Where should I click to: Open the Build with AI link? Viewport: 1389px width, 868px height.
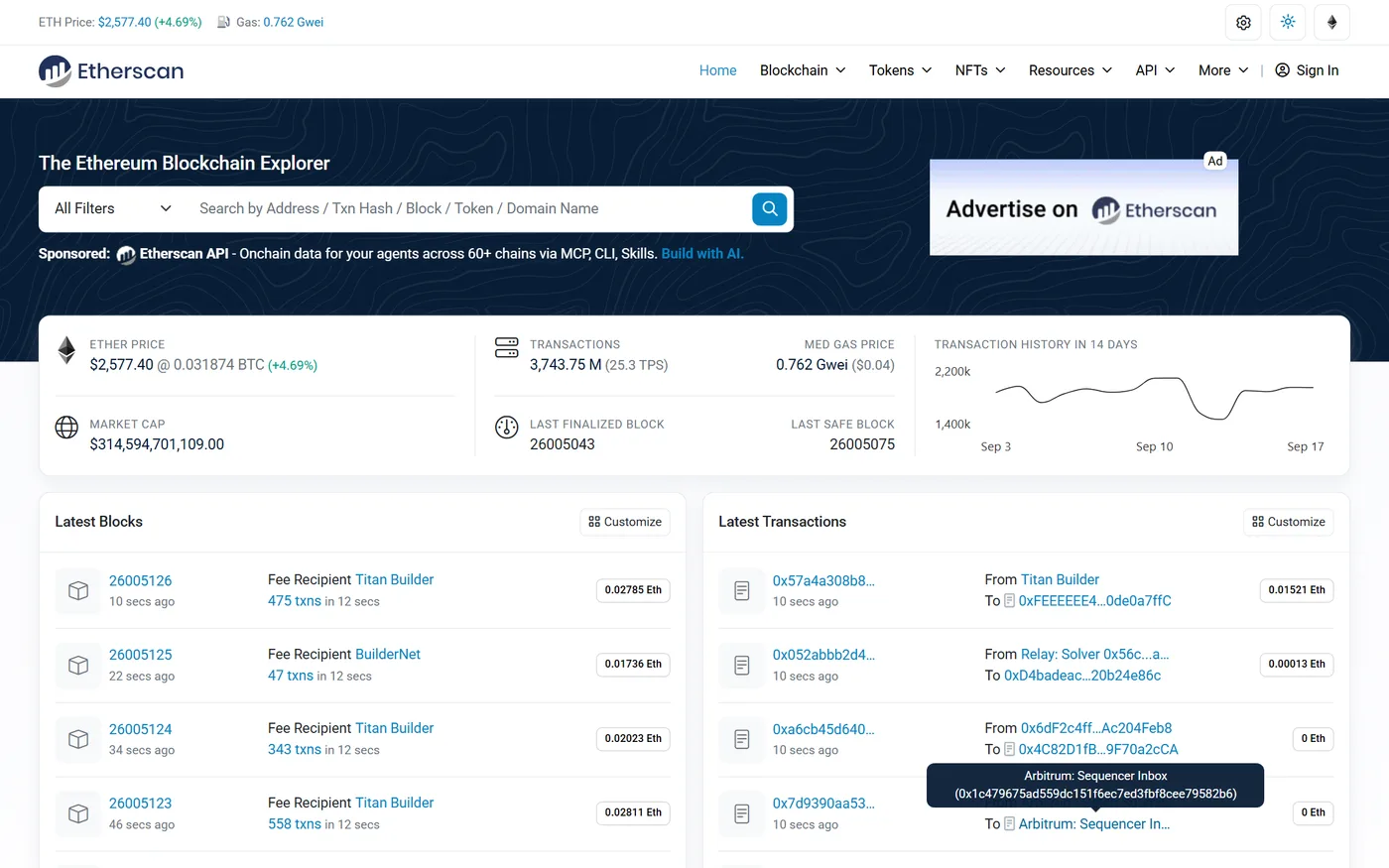[702, 254]
